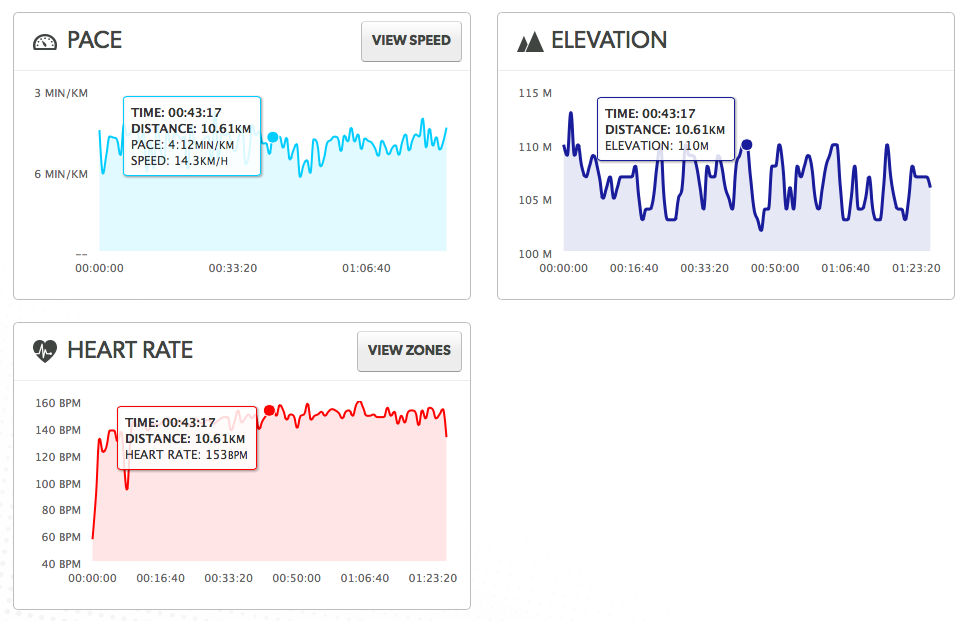Click 00:33:20 tick on pace chart axis
The height and width of the screenshot is (621, 965).
[233, 268]
